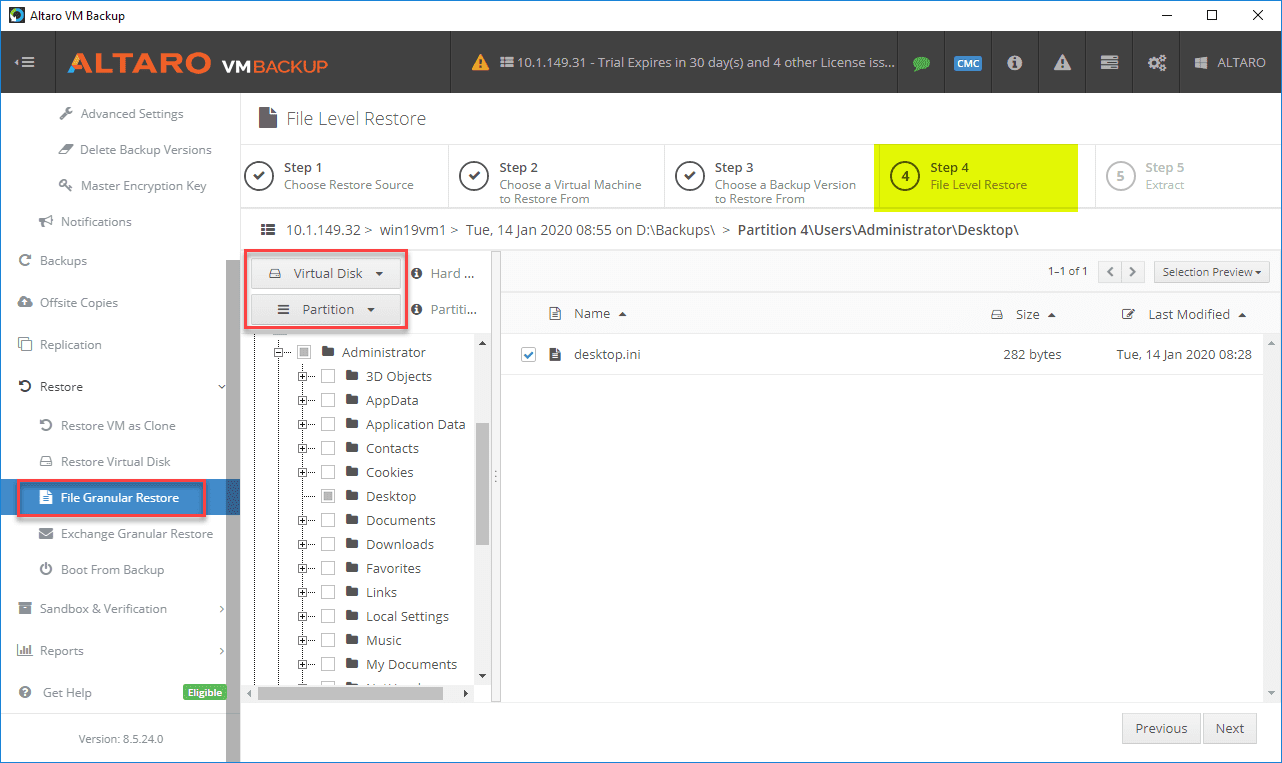1282x763 pixels.
Task: Click the folder tree horizontal scrollbar thumb
Action: click(x=350, y=692)
